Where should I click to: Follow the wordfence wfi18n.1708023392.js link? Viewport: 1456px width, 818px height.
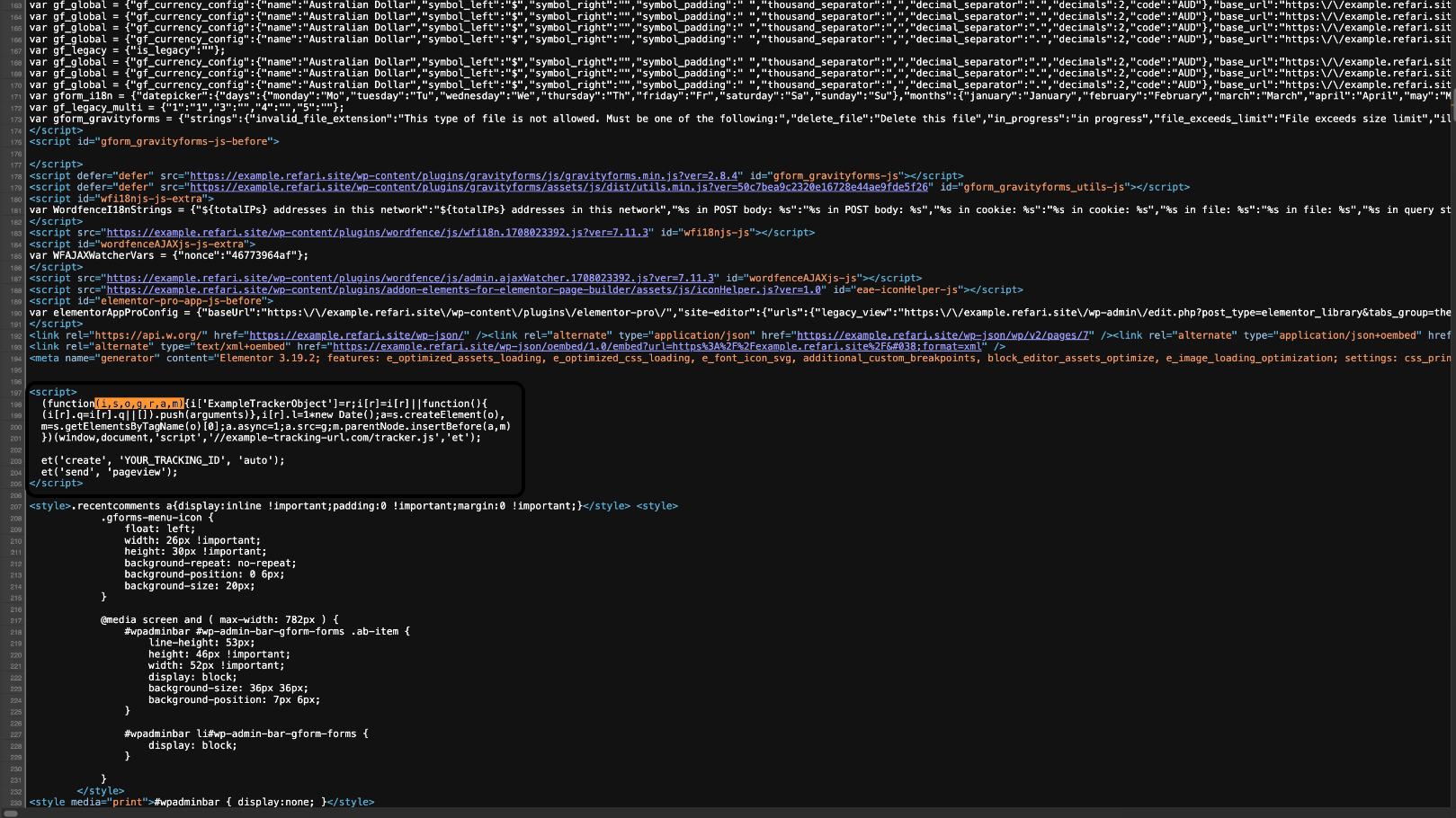(x=378, y=233)
